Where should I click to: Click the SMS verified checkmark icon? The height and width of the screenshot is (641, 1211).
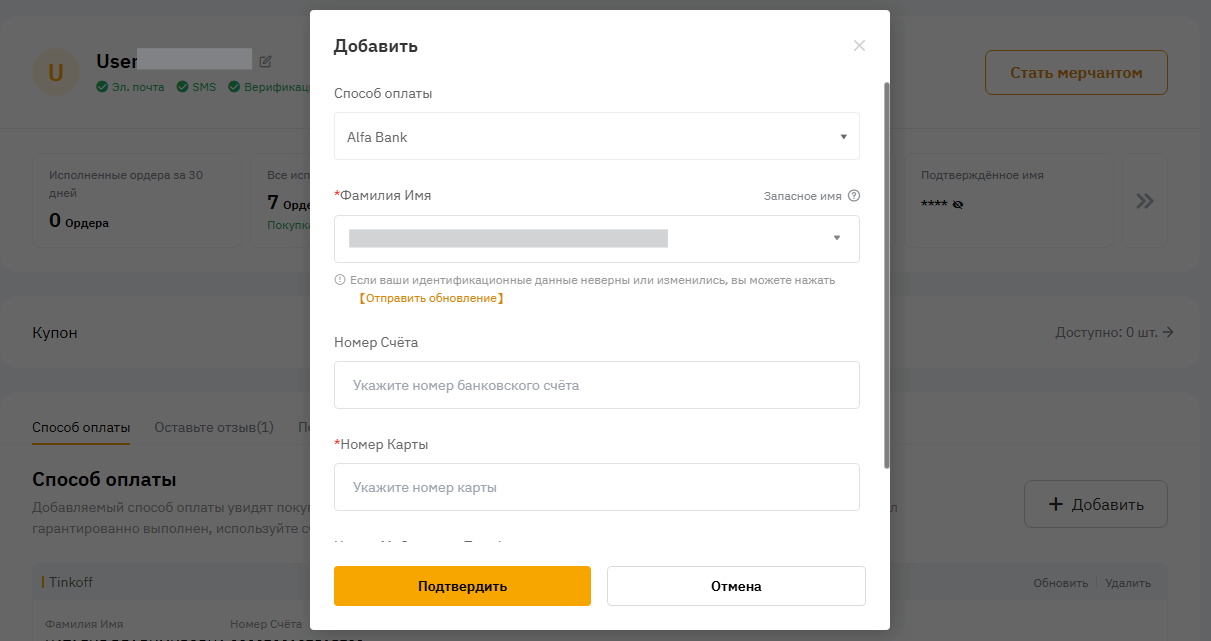click(182, 87)
